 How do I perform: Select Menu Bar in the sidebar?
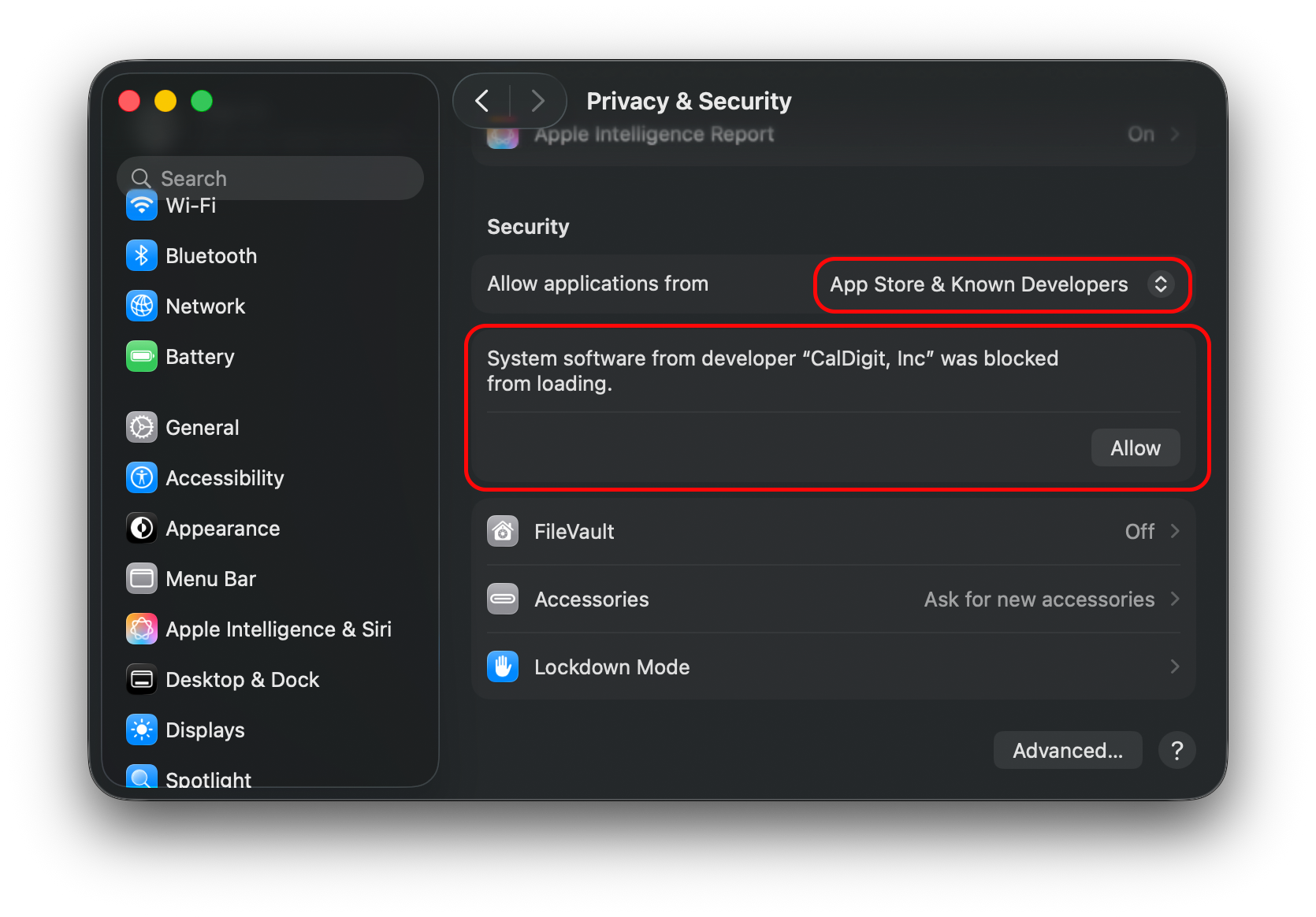[210, 579]
